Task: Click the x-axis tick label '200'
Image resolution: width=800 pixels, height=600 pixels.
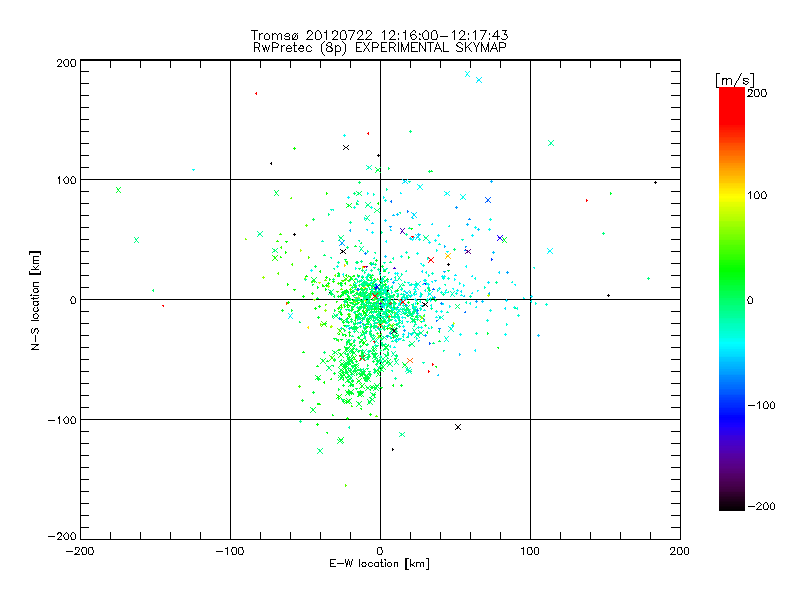Action: (680, 552)
